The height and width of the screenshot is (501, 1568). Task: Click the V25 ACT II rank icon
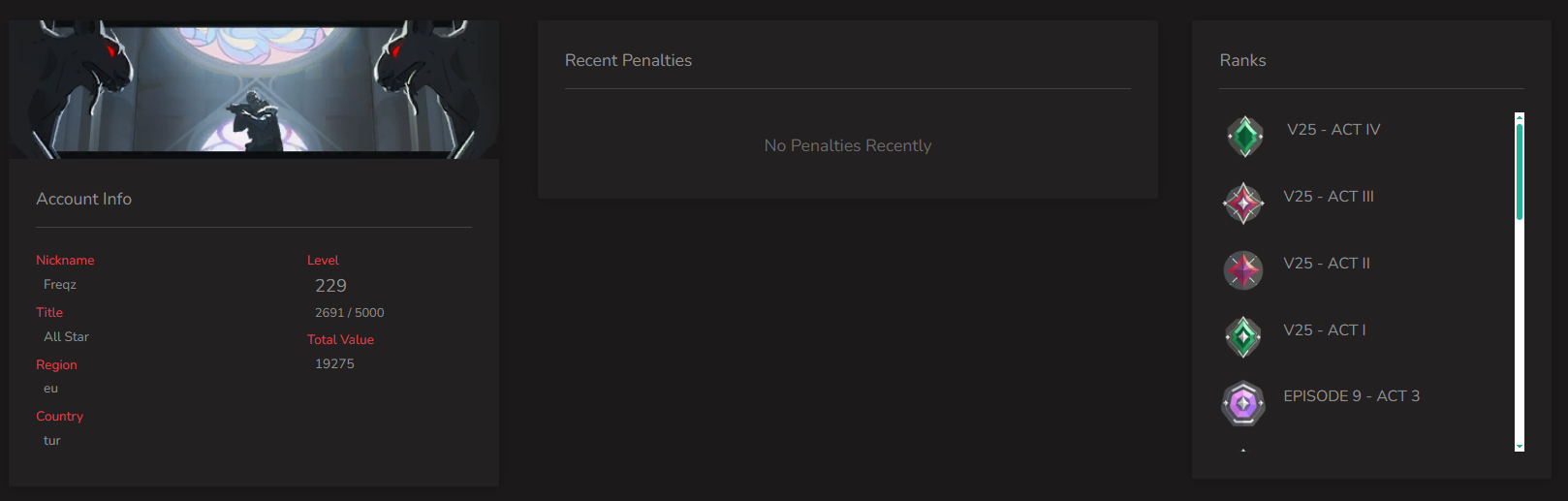pos(1243,270)
